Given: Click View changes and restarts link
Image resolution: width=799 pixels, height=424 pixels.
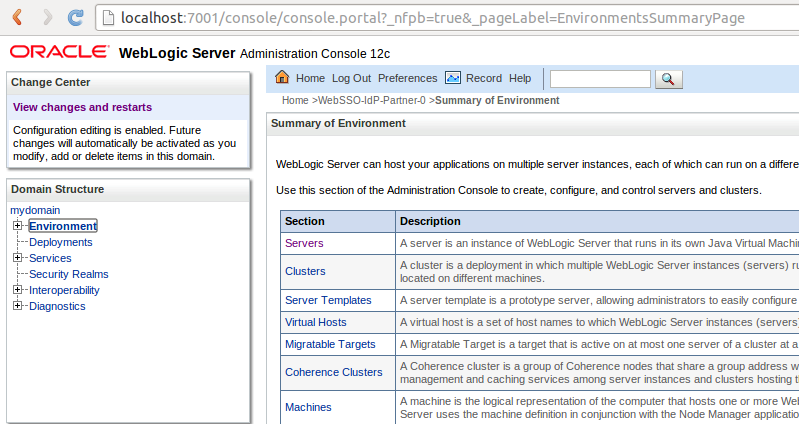Looking at the screenshot, I should coord(83,107).
